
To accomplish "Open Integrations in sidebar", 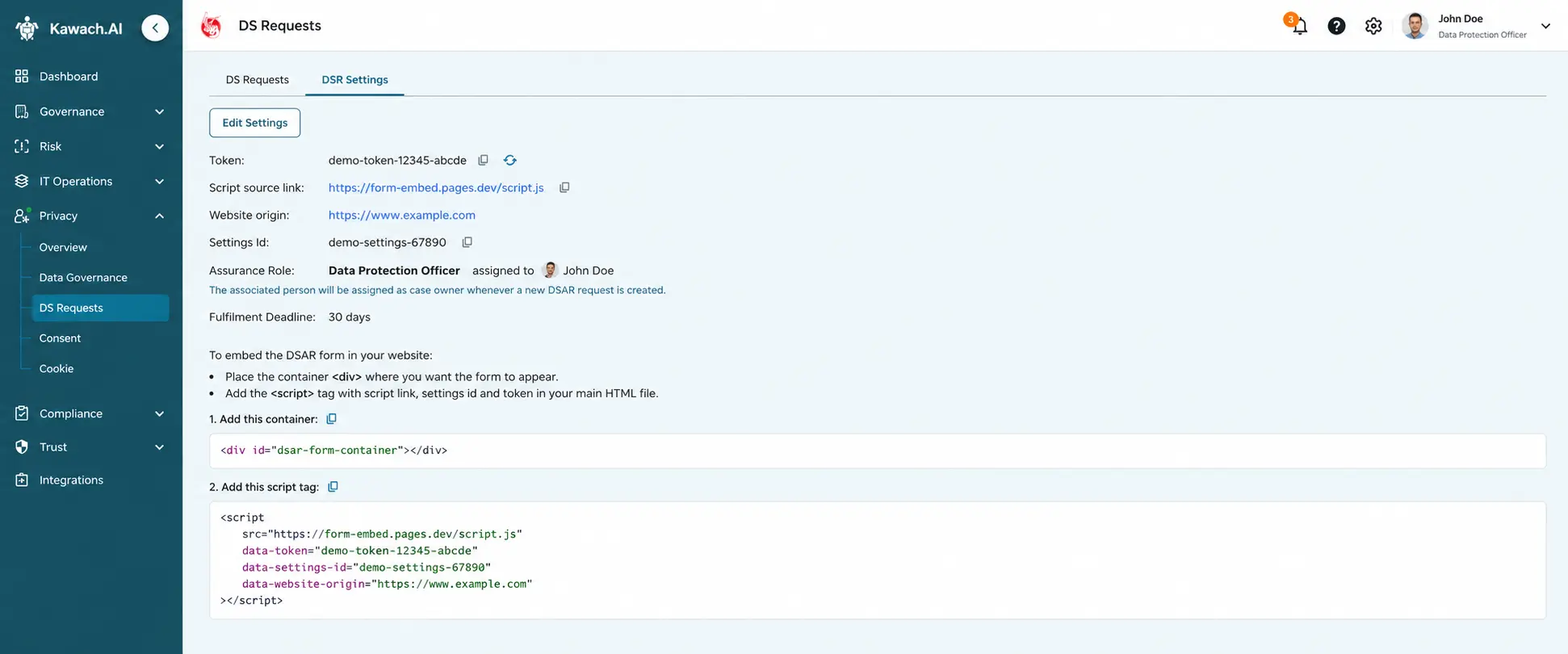I will pos(71,480).
